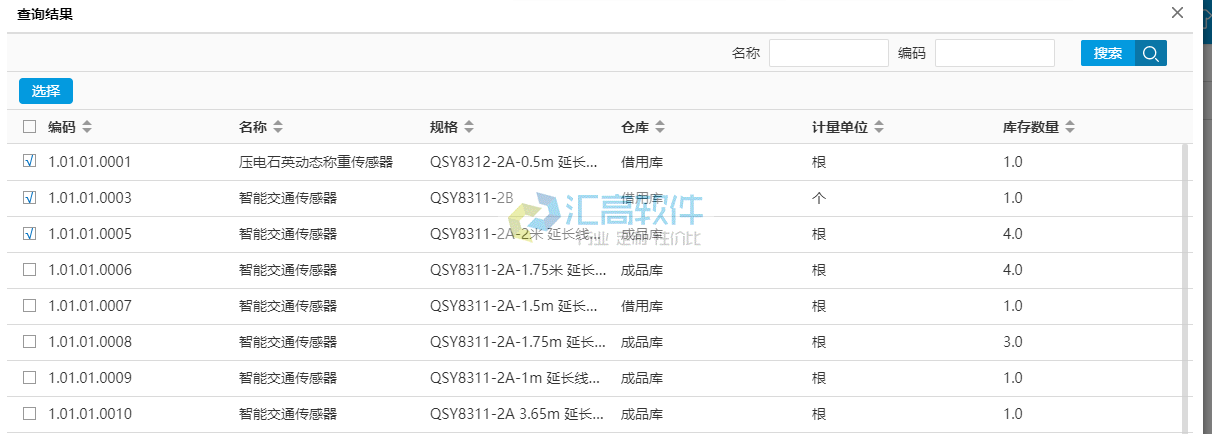Check row 1.01.01.0009 checkbox

click(29, 378)
